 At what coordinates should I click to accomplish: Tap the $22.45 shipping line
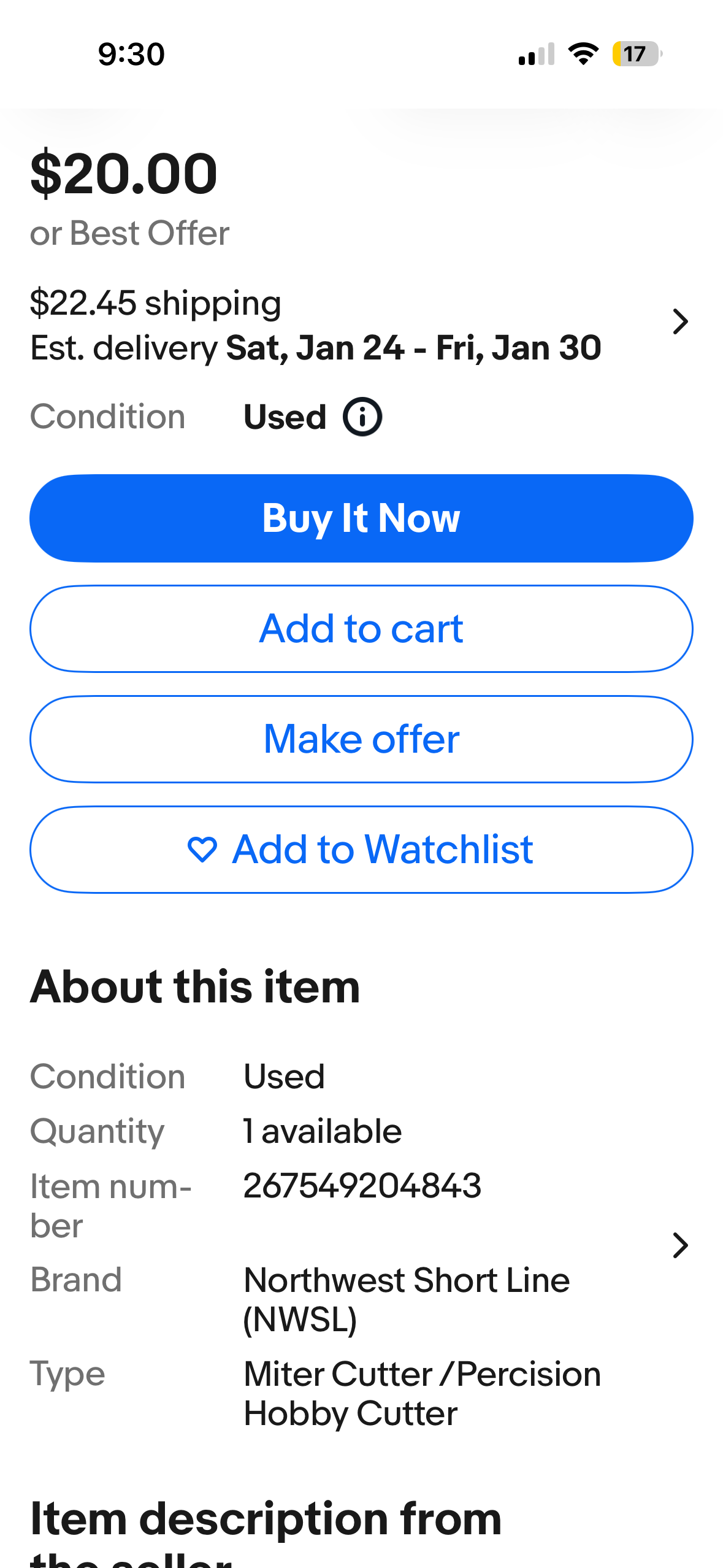pos(156,303)
